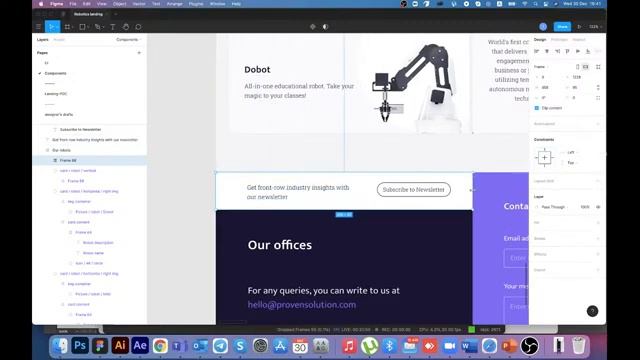Select the Hand tool
Viewport: 640px width, 360px height.
(126, 27)
